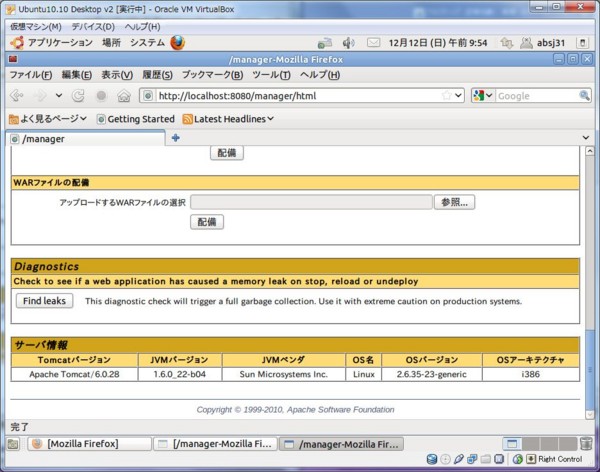Click the Google search input field
Image resolution: width=600 pixels, height=472 pixels.
click(x=537, y=96)
